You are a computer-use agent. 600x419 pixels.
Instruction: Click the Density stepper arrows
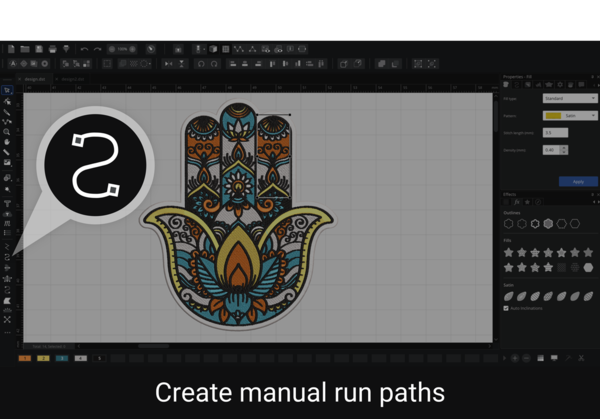(564, 150)
